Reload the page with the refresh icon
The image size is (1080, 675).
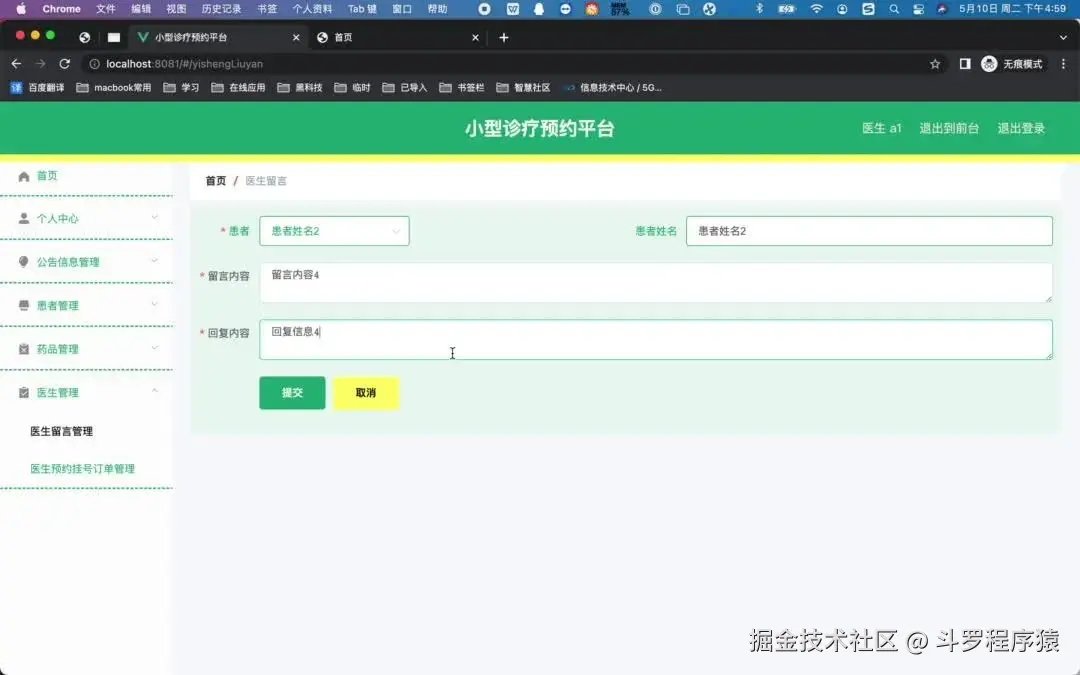65,63
